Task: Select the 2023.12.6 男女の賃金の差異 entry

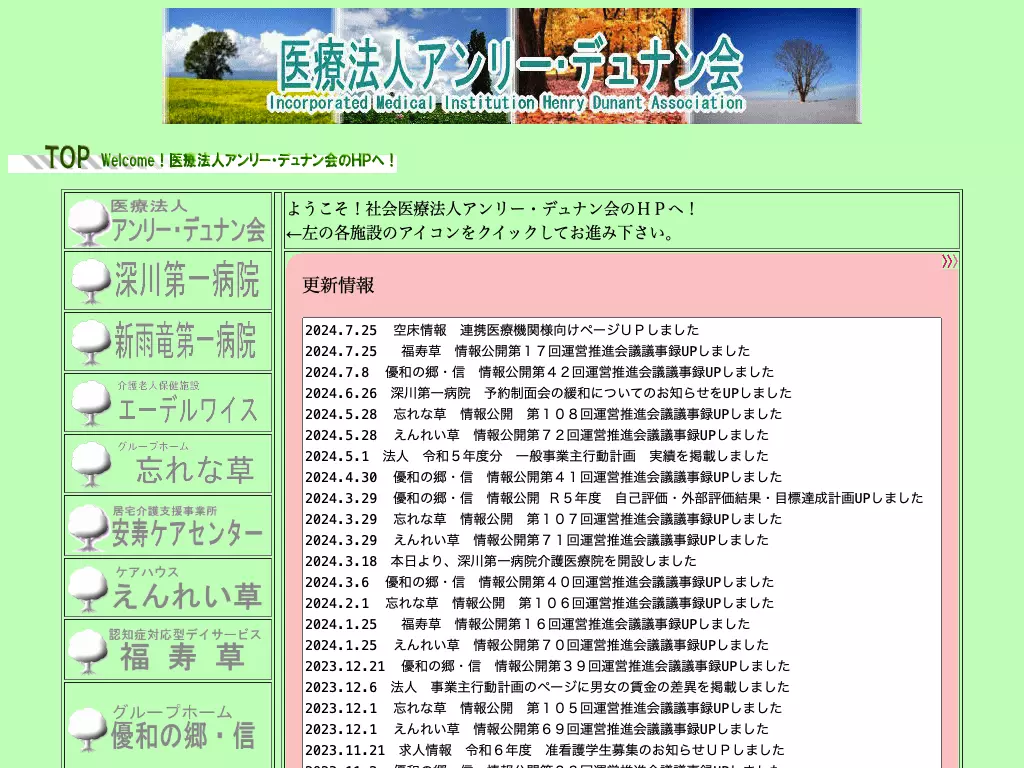Action: pos(547,687)
